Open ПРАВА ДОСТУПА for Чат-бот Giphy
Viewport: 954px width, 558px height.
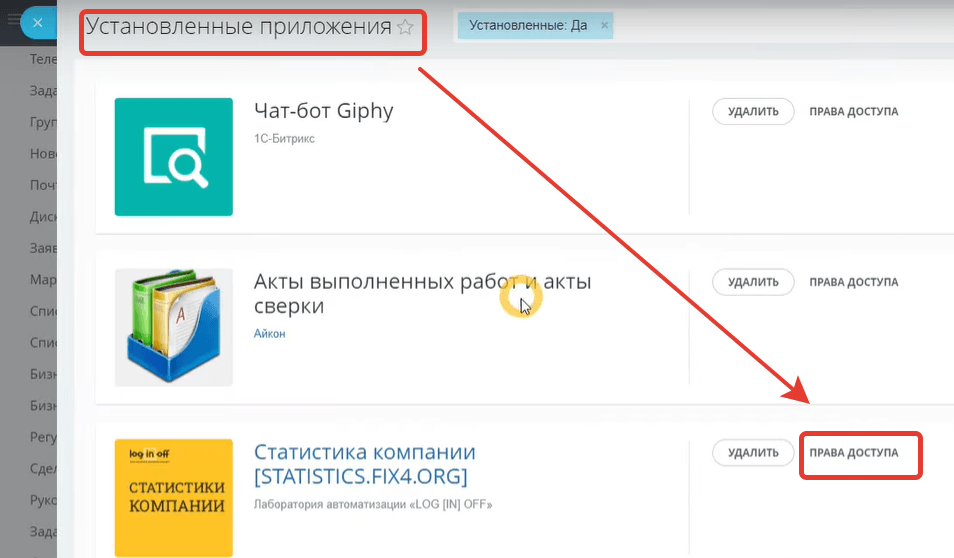[854, 111]
